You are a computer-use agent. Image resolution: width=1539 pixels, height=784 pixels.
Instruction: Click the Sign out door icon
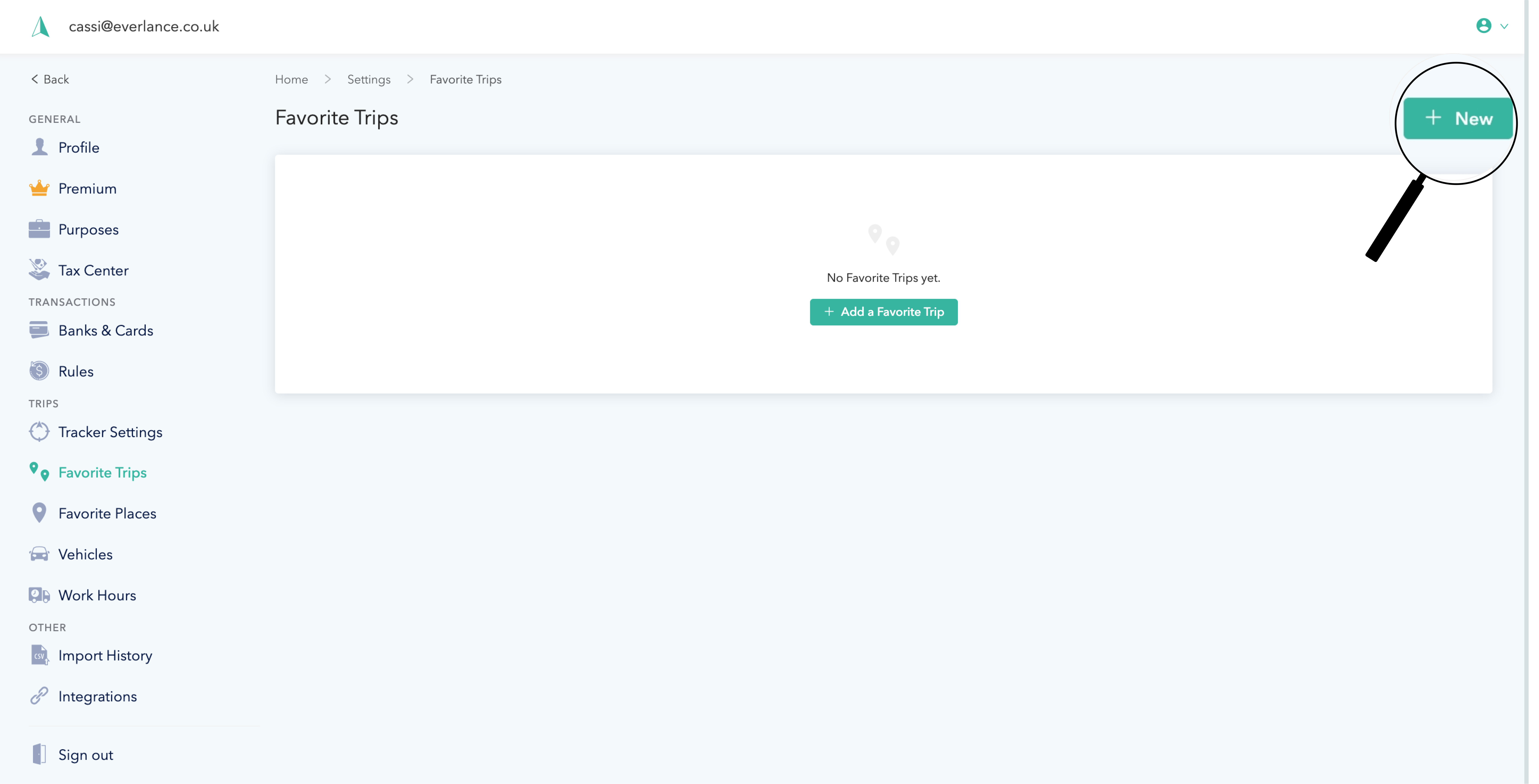click(x=40, y=754)
